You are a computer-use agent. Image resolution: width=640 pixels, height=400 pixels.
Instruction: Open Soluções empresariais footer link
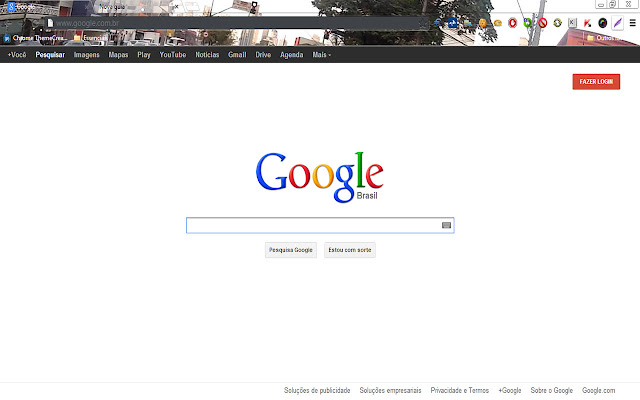[x=390, y=391]
